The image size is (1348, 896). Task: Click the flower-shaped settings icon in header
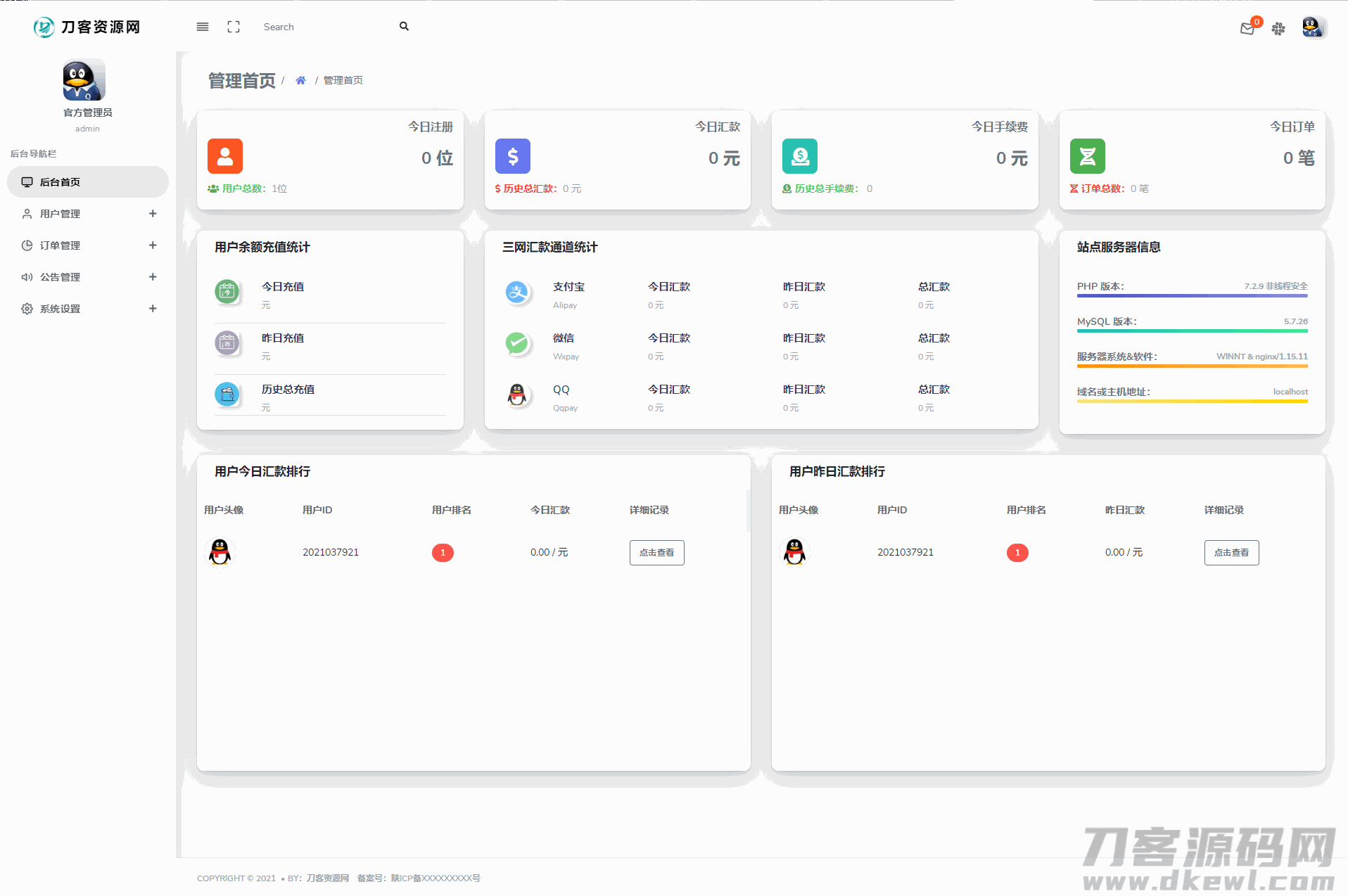pos(1278,29)
